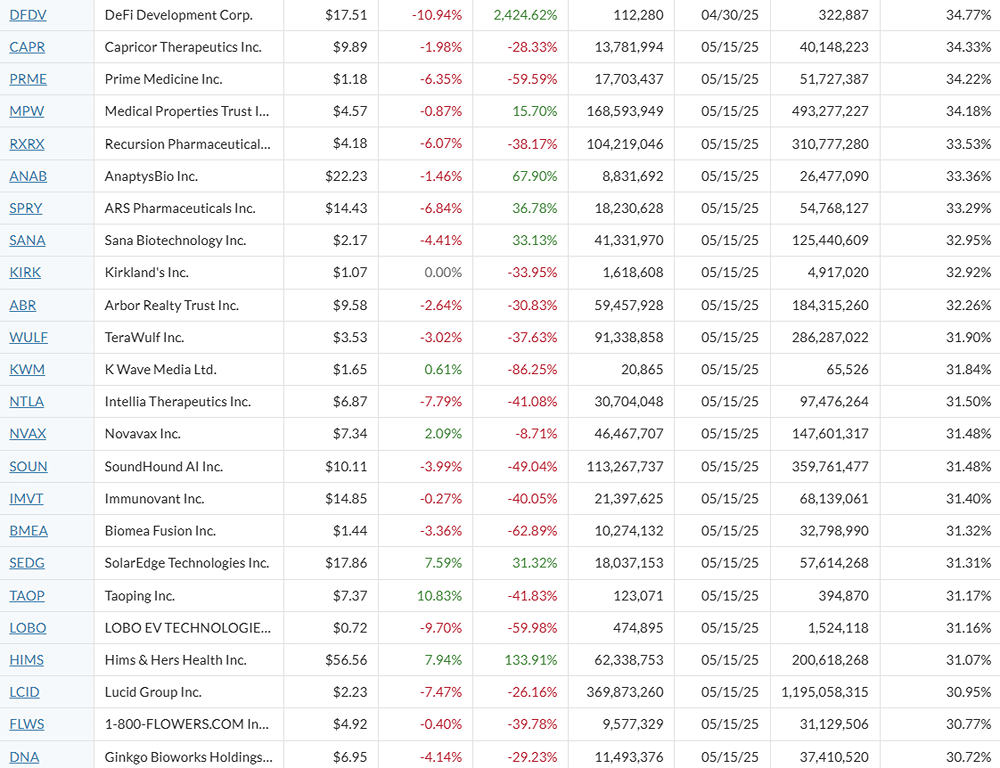Click the CAPR stock symbol

27,47
